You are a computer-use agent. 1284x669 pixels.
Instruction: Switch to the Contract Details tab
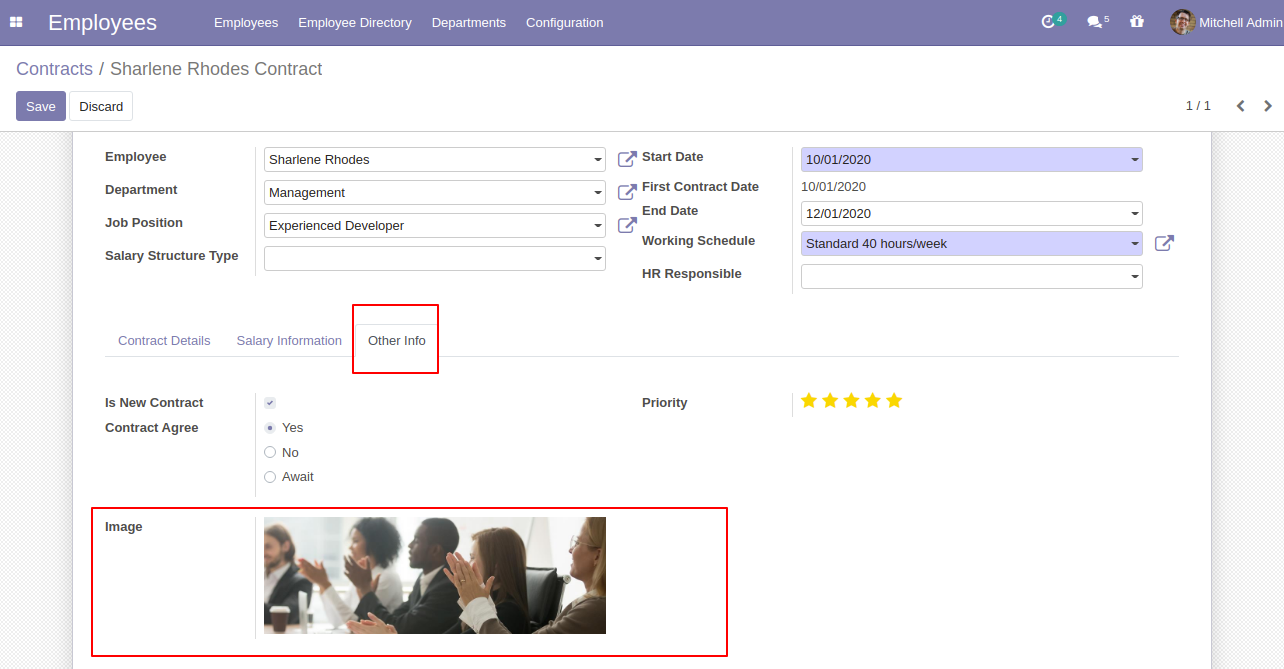(164, 341)
